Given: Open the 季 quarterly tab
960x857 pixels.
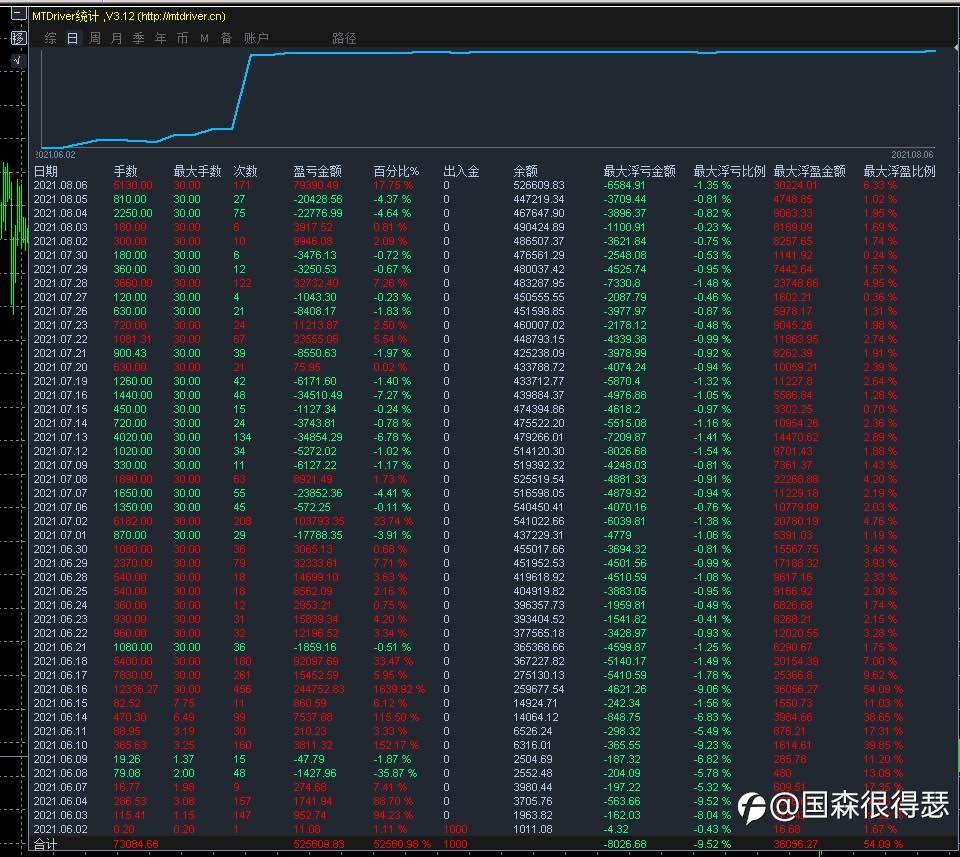Looking at the screenshot, I should tap(138, 39).
